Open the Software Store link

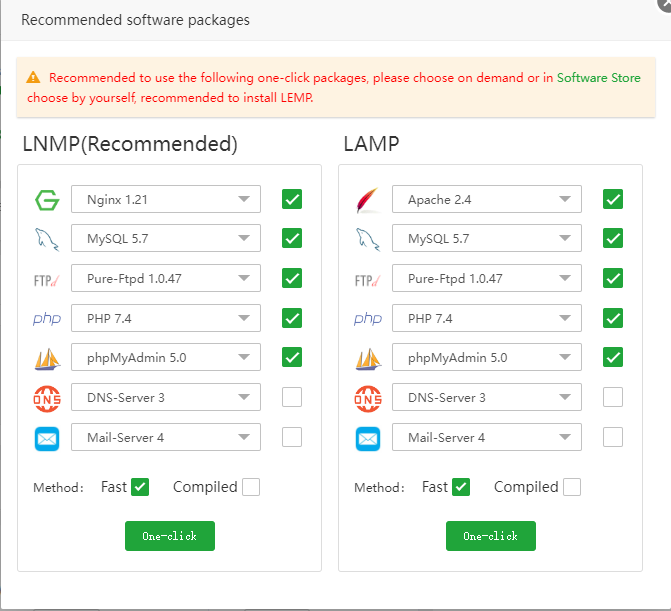598,77
